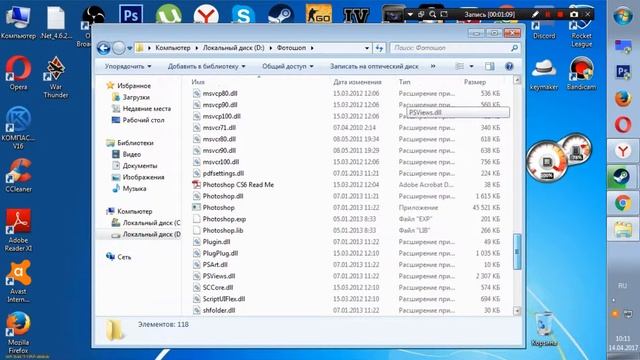Select Загрузки in the navigation pane

coord(131,97)
